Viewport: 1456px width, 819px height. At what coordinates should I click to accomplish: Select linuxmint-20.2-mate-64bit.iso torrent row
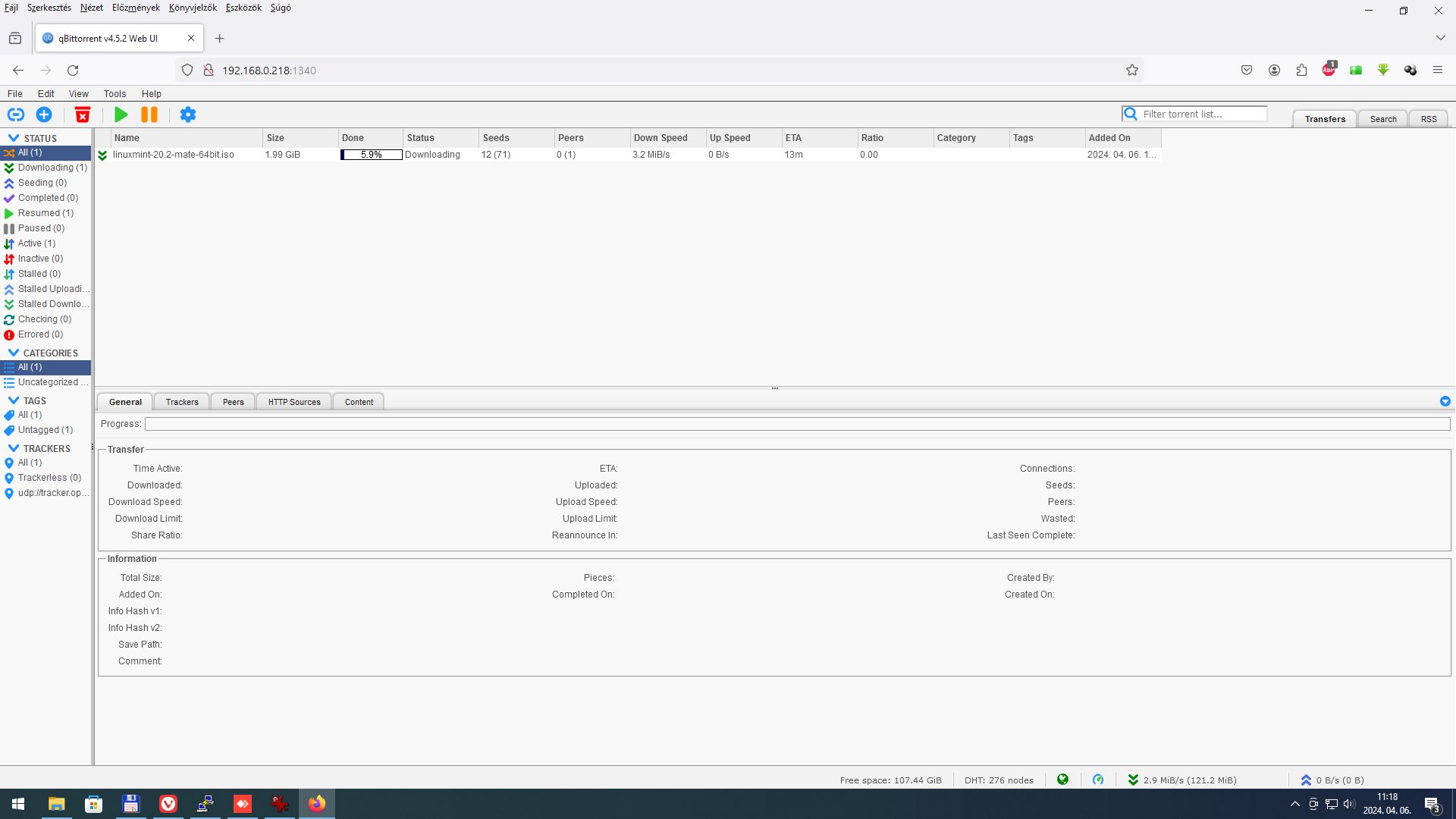(174, 155)
